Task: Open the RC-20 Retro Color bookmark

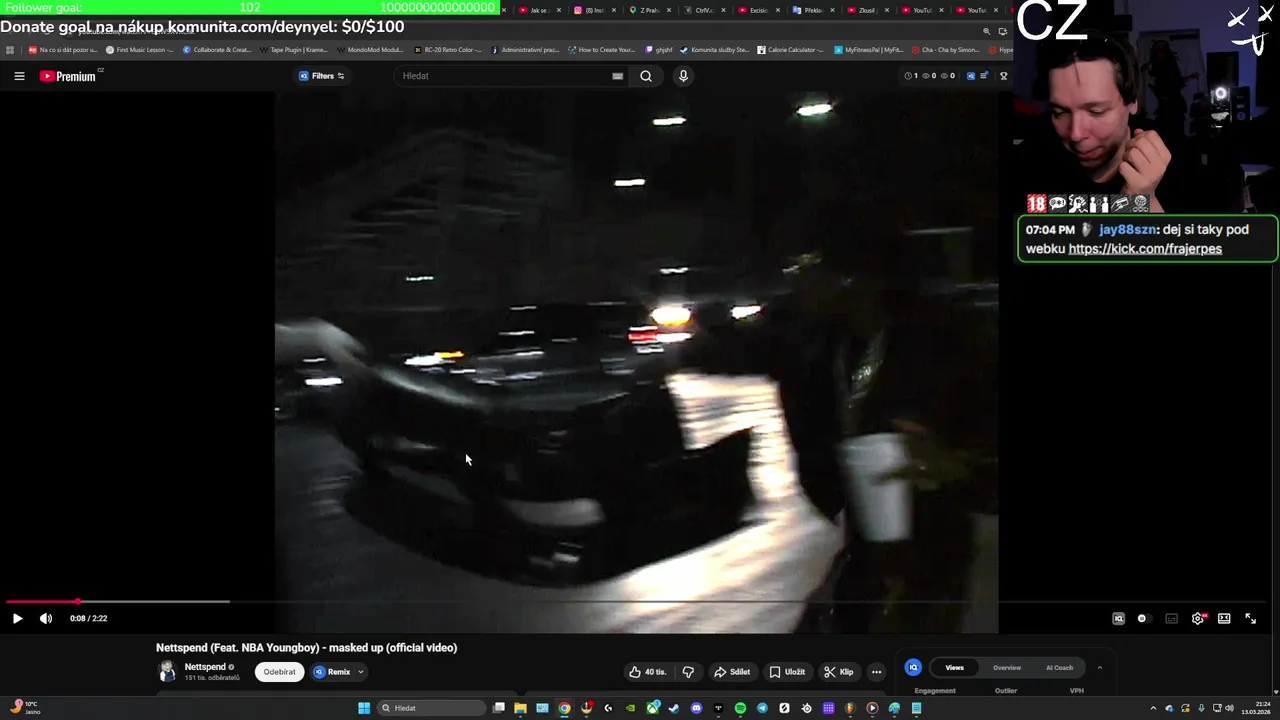Action: (446, 50)
